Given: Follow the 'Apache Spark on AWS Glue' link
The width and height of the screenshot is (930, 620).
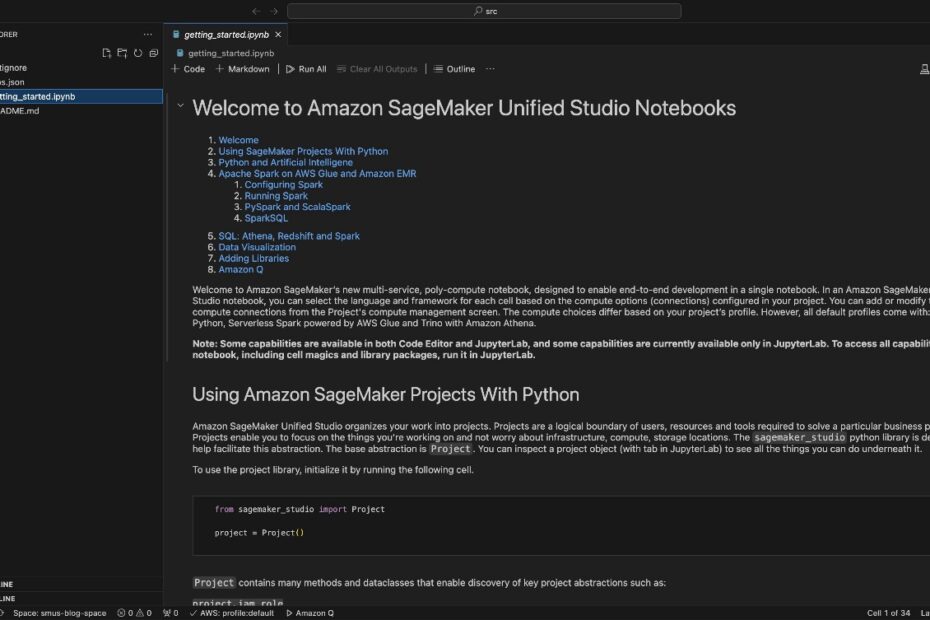Looking at the screenshot, I should pyautogui.click(x=317, y=173).
